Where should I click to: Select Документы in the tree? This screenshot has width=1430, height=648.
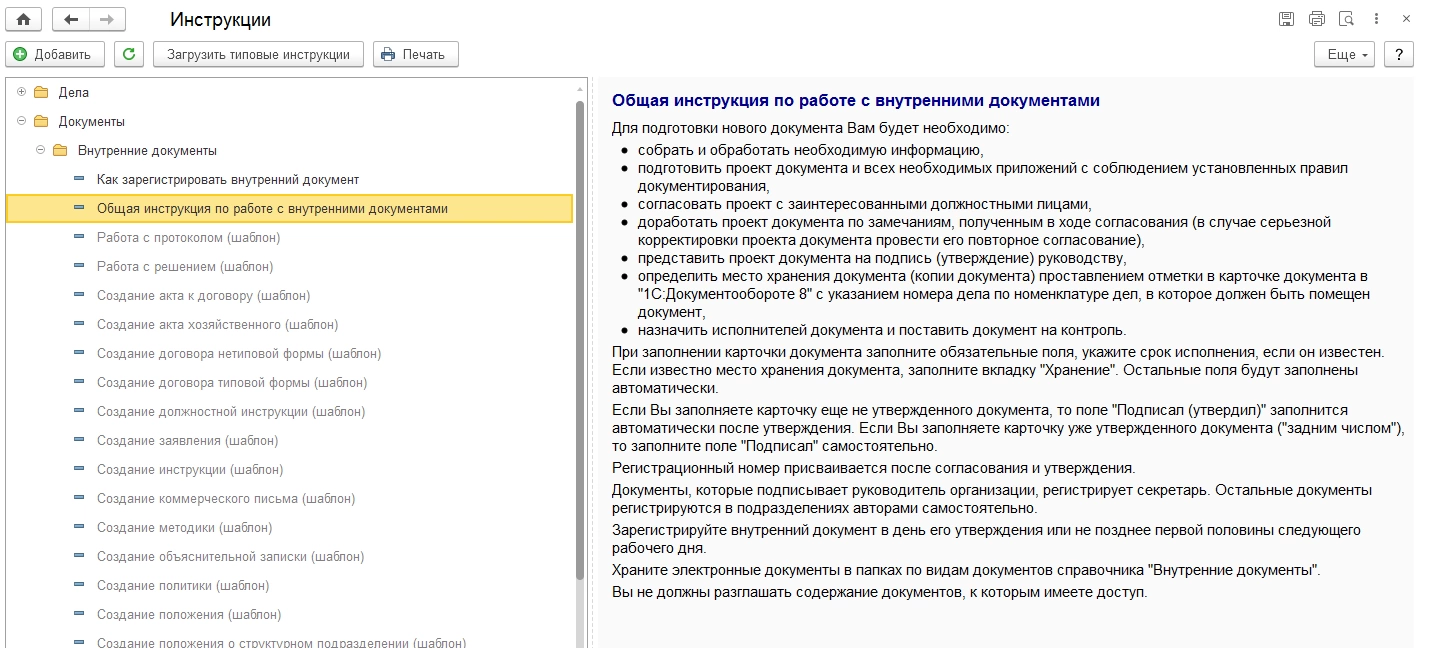tap(92, 121)
